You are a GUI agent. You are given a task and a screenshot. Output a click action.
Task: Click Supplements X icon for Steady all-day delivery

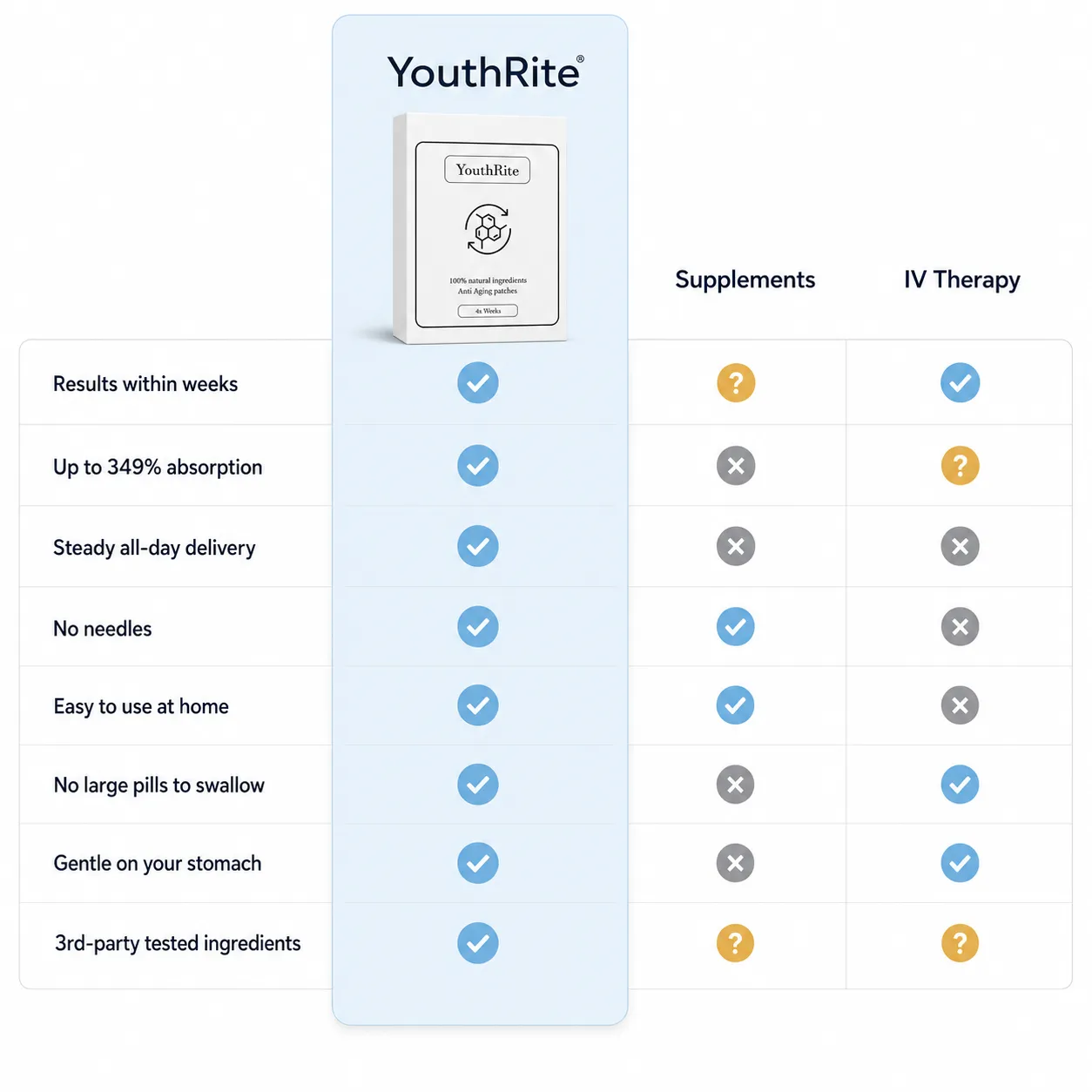click(736, 547)
